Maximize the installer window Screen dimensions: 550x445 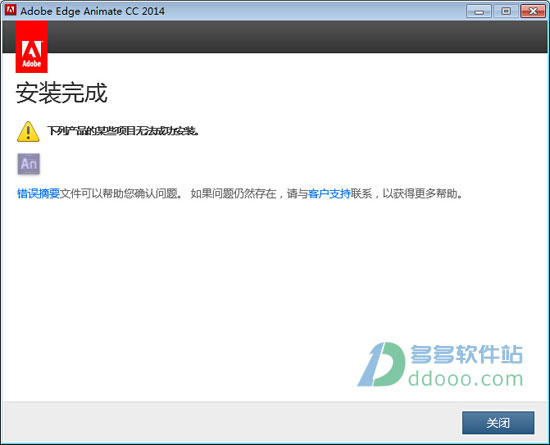(506, 11)
